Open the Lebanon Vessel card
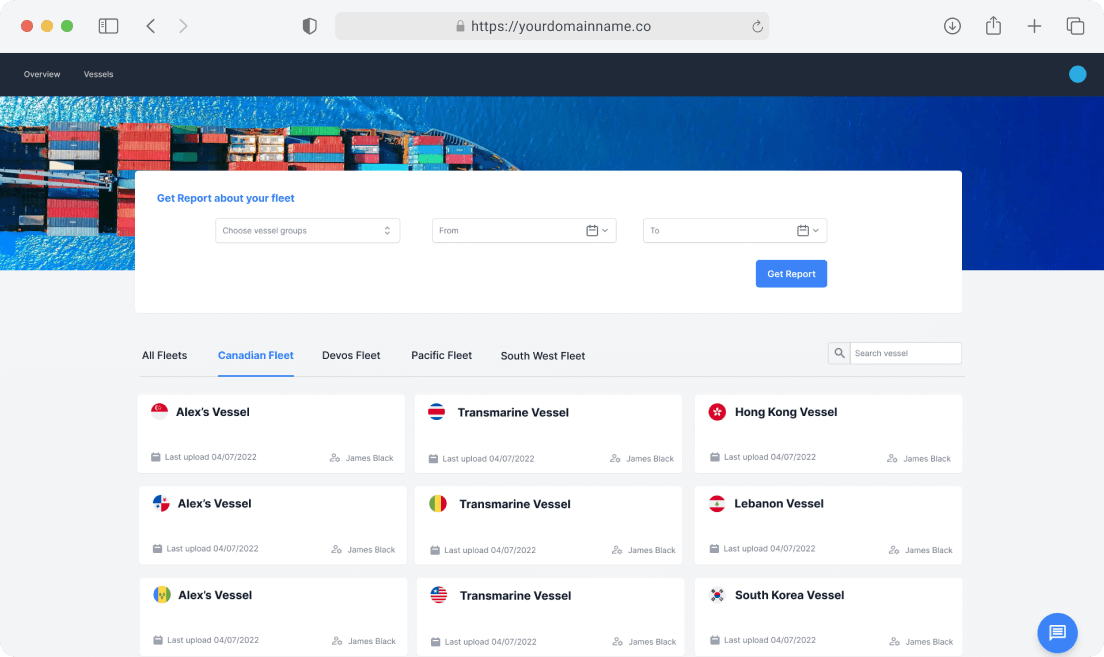 coord(828,526)
